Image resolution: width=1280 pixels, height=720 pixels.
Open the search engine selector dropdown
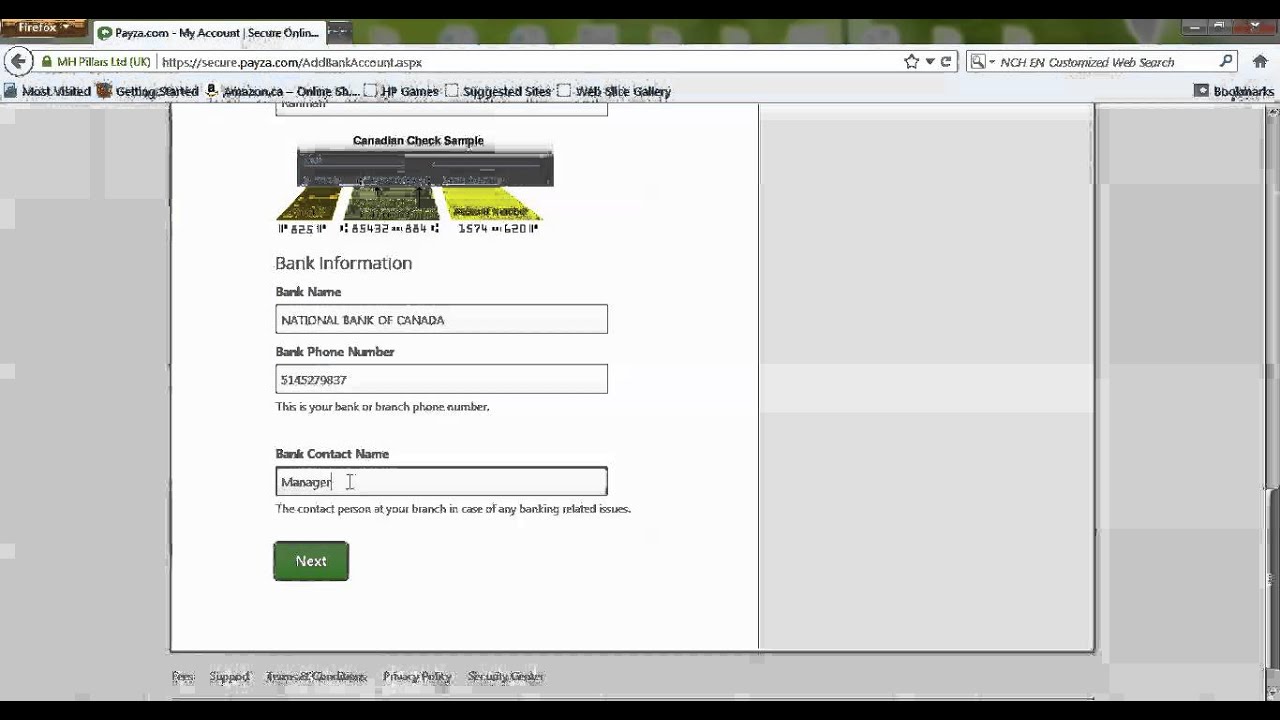click(x=981, y=62)
